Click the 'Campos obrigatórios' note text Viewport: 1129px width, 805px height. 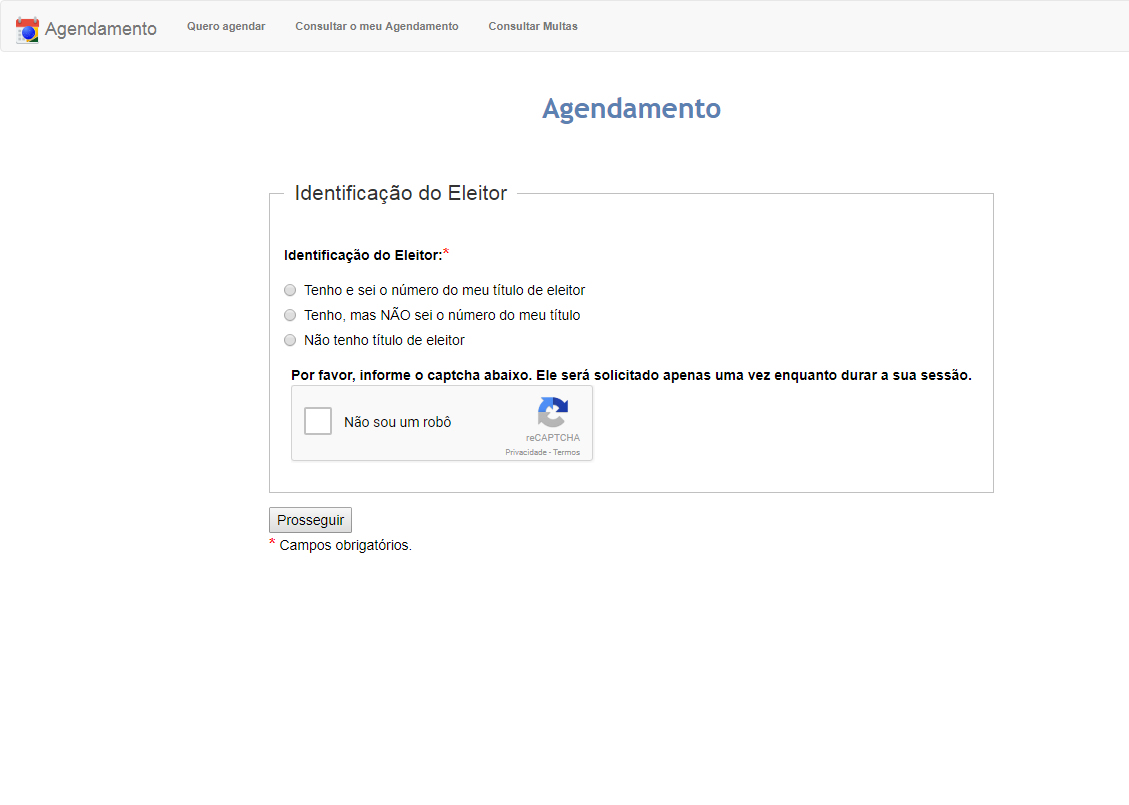(345, 545)
